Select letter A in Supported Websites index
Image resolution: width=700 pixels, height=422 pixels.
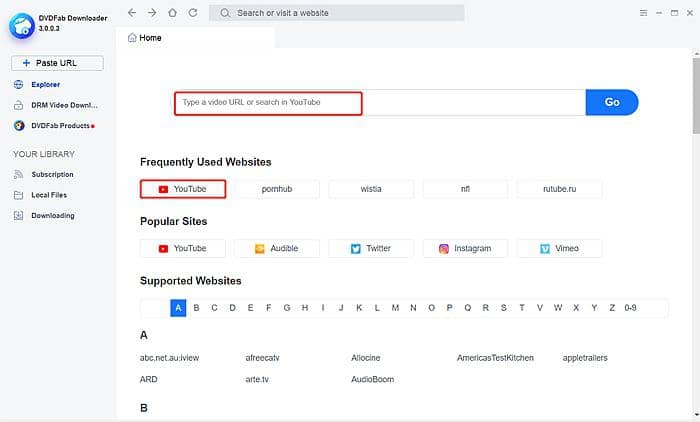(178, 308)
